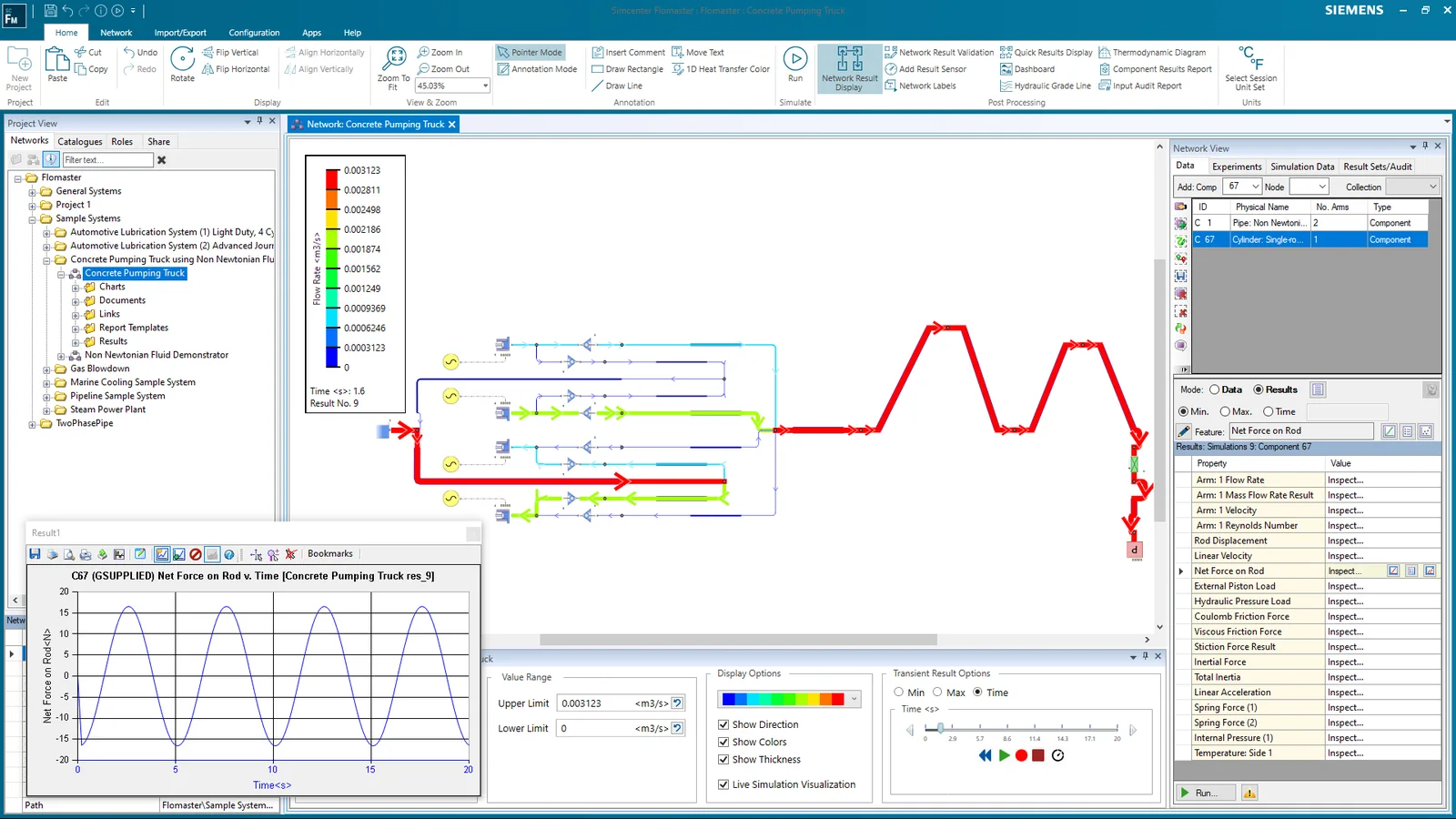Click the Filter text field
The width and height of the screenshot is (1456, 819).
pyautogui.click(x=107, y=160)
